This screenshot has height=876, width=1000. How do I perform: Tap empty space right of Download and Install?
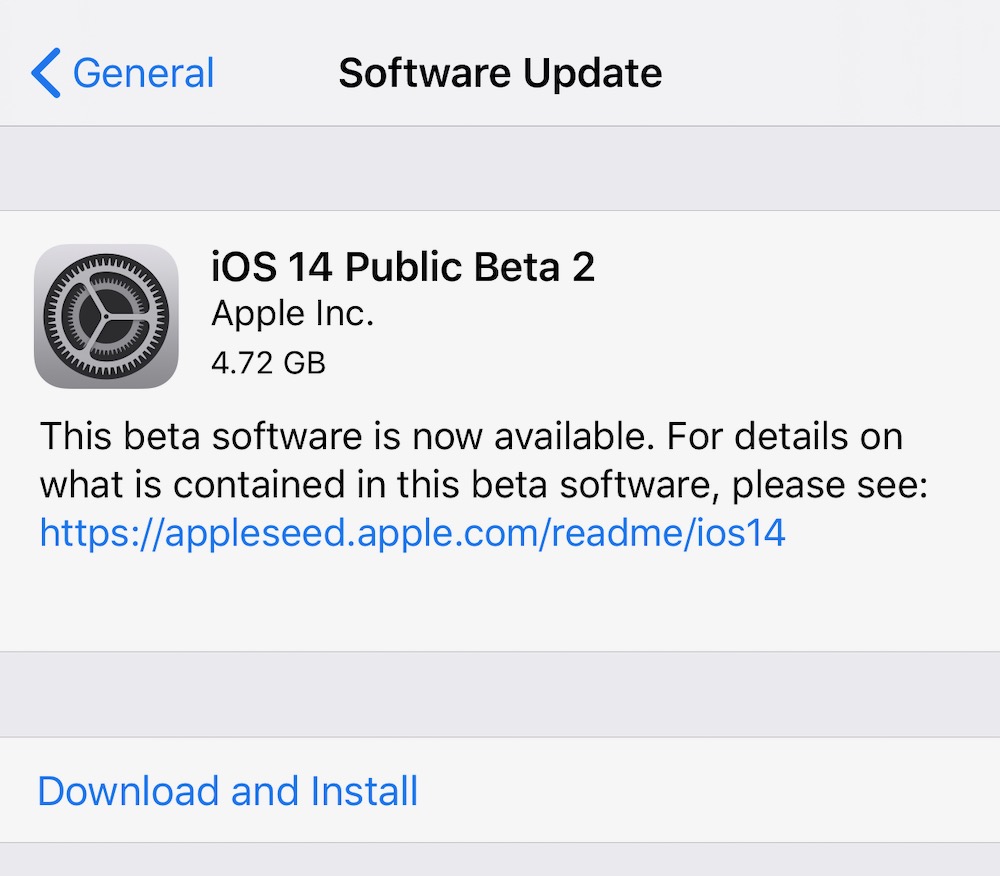coord(700,791)
